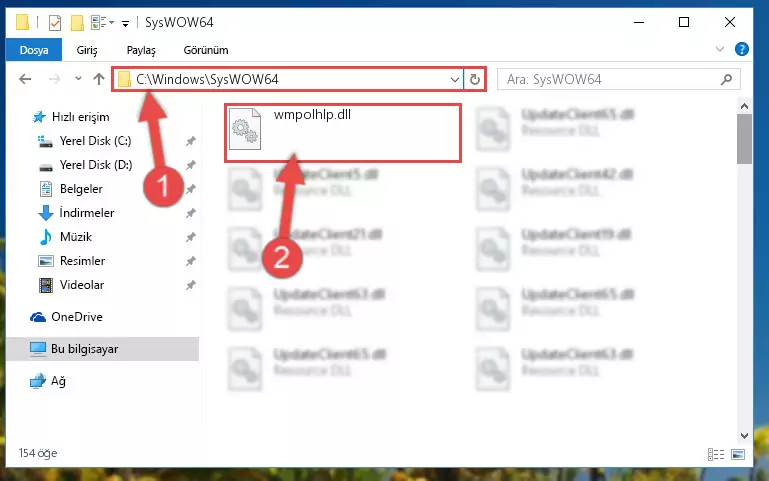
Task: Open the Görünüm ribbon tab
Action: tap(206, 50)
